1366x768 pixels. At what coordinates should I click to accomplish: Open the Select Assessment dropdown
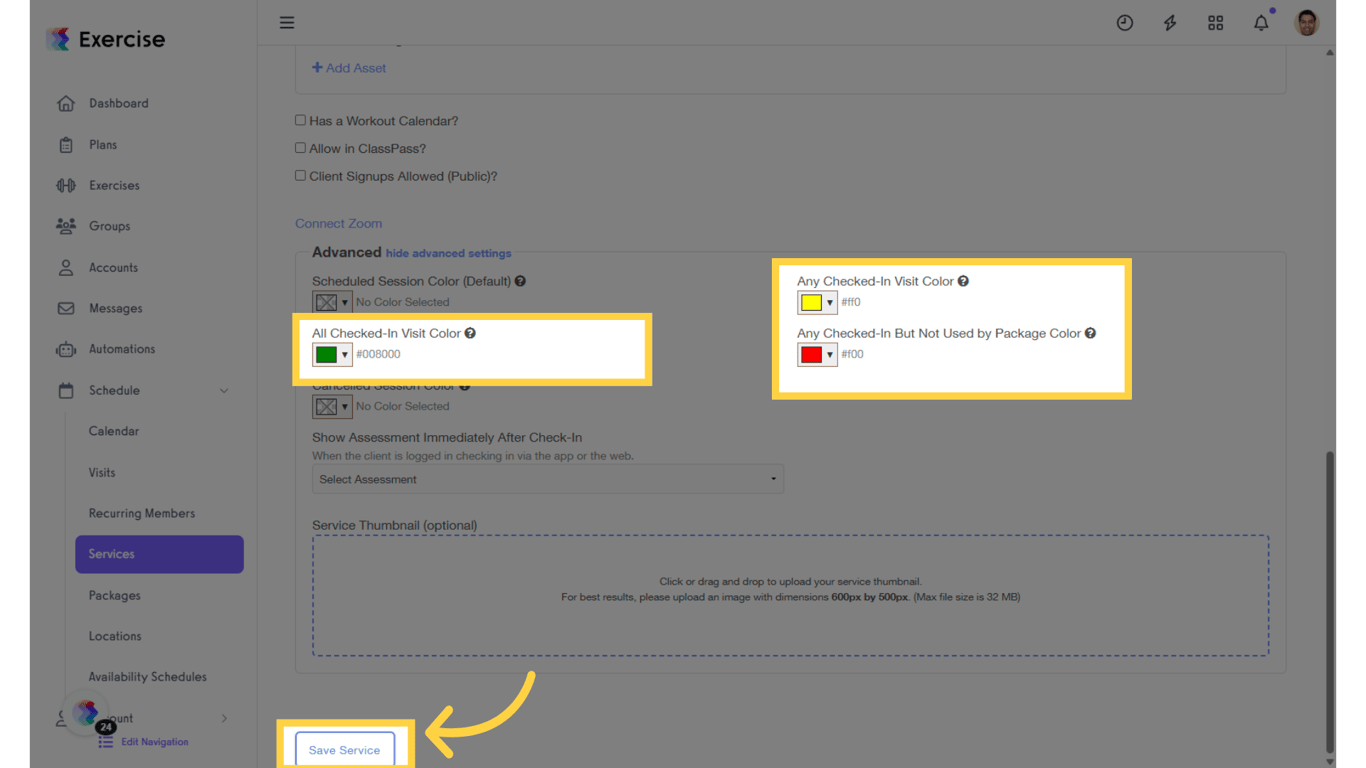[x=548, y=479]
